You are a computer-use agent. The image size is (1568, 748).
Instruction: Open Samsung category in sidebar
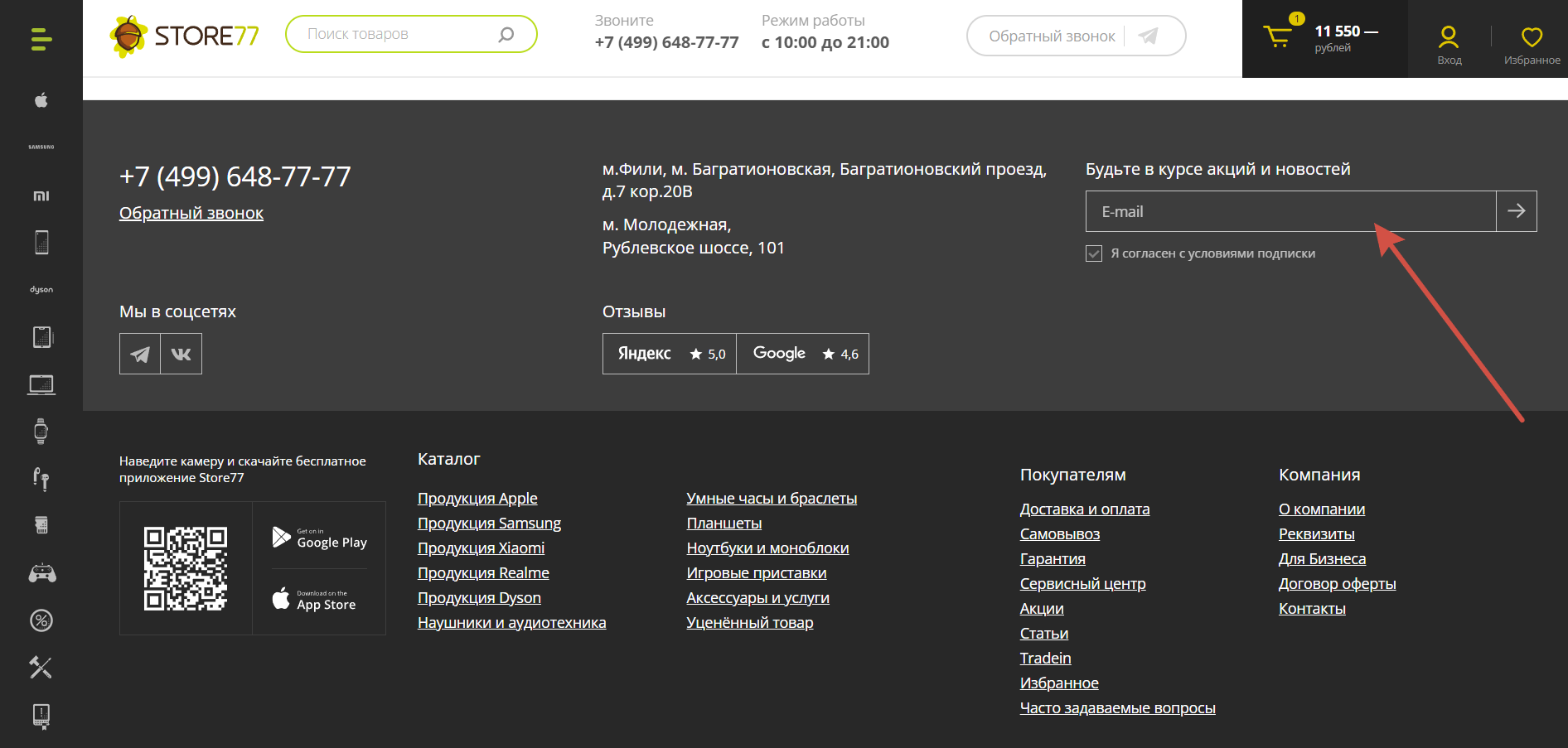pyautogui.click(x=41, y=147)
